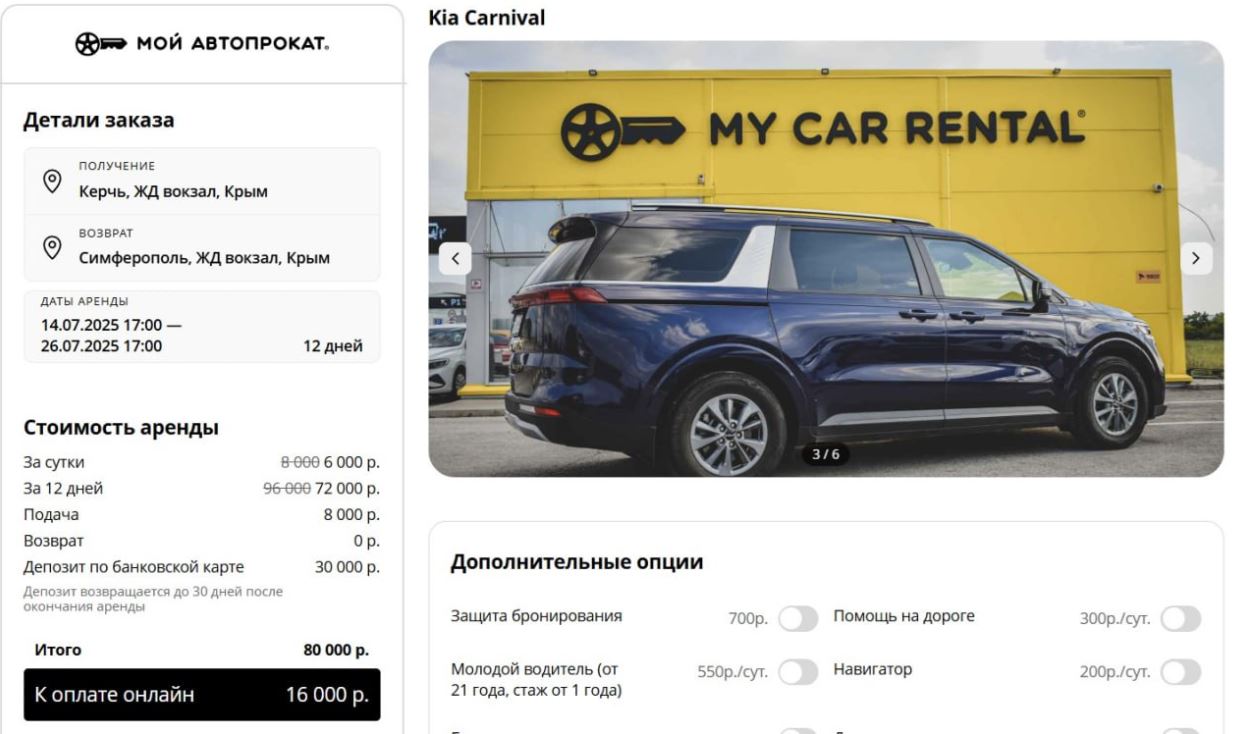Open the Получение location field
The width and height of the screenshot is (1250, 734).
(202, 181)
